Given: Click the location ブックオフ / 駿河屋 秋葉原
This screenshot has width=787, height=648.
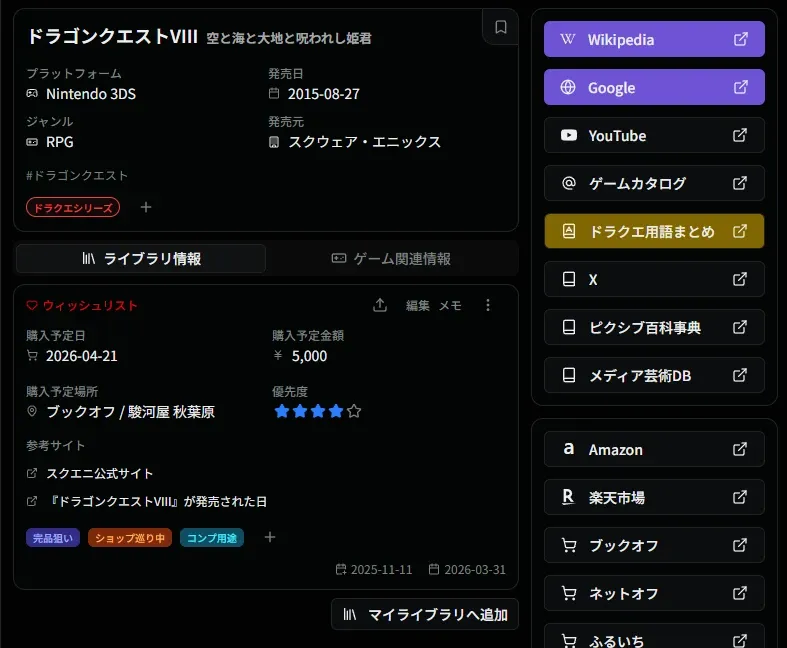Looking at the screenshot, I should tap(130, 412).
